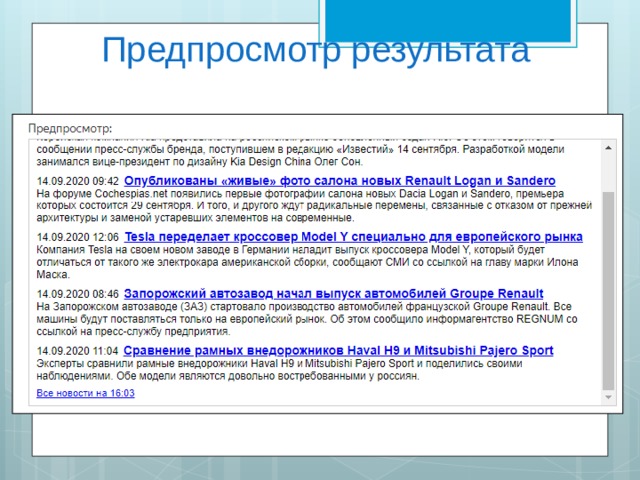640x480 pixels.
Task: Click the preview scrollbar thumb
Action: [x=608, y=291]
